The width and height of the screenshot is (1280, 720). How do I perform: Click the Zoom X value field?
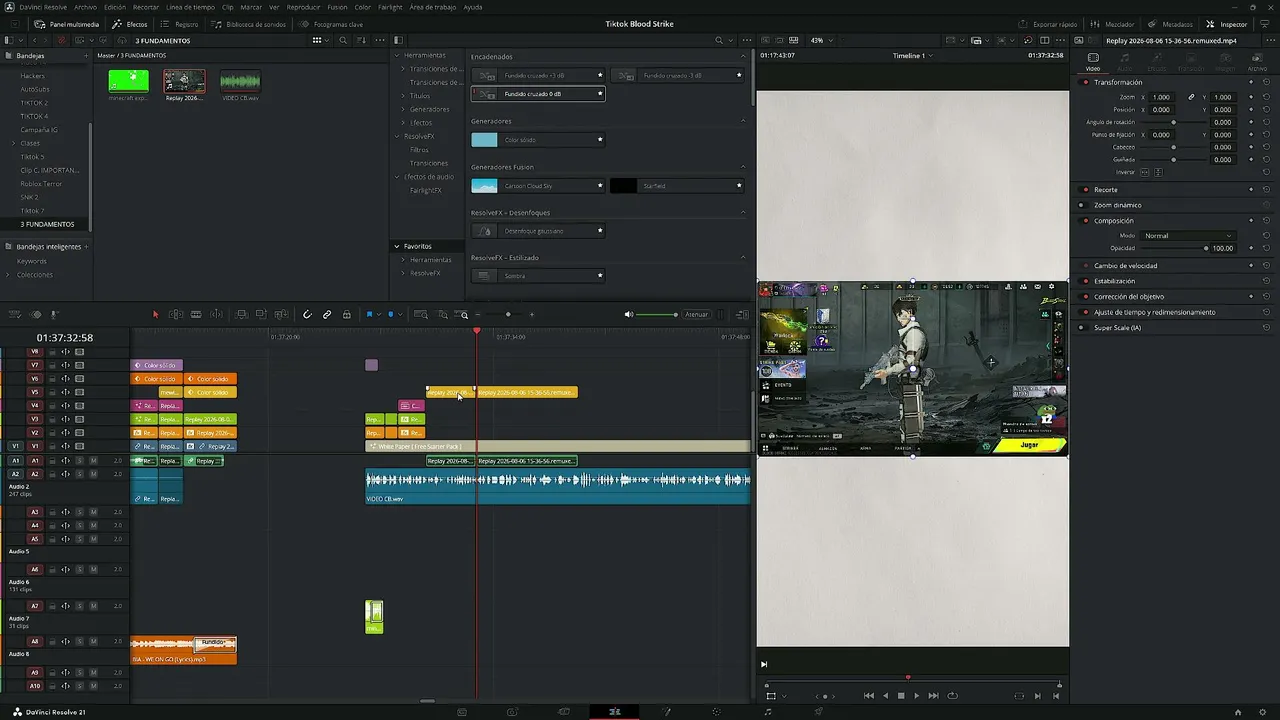(x=1162, y=97)
